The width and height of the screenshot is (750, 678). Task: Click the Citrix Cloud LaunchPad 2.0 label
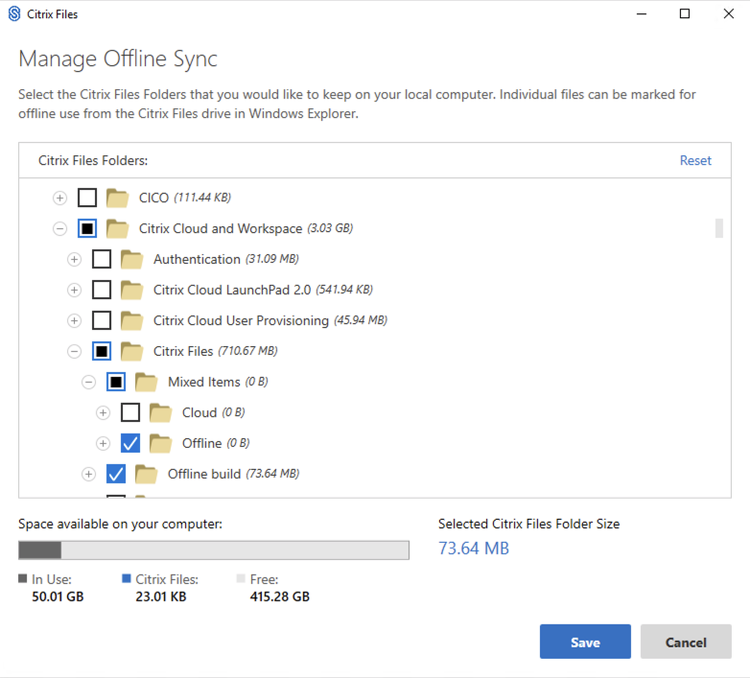(x=232, y=289)
